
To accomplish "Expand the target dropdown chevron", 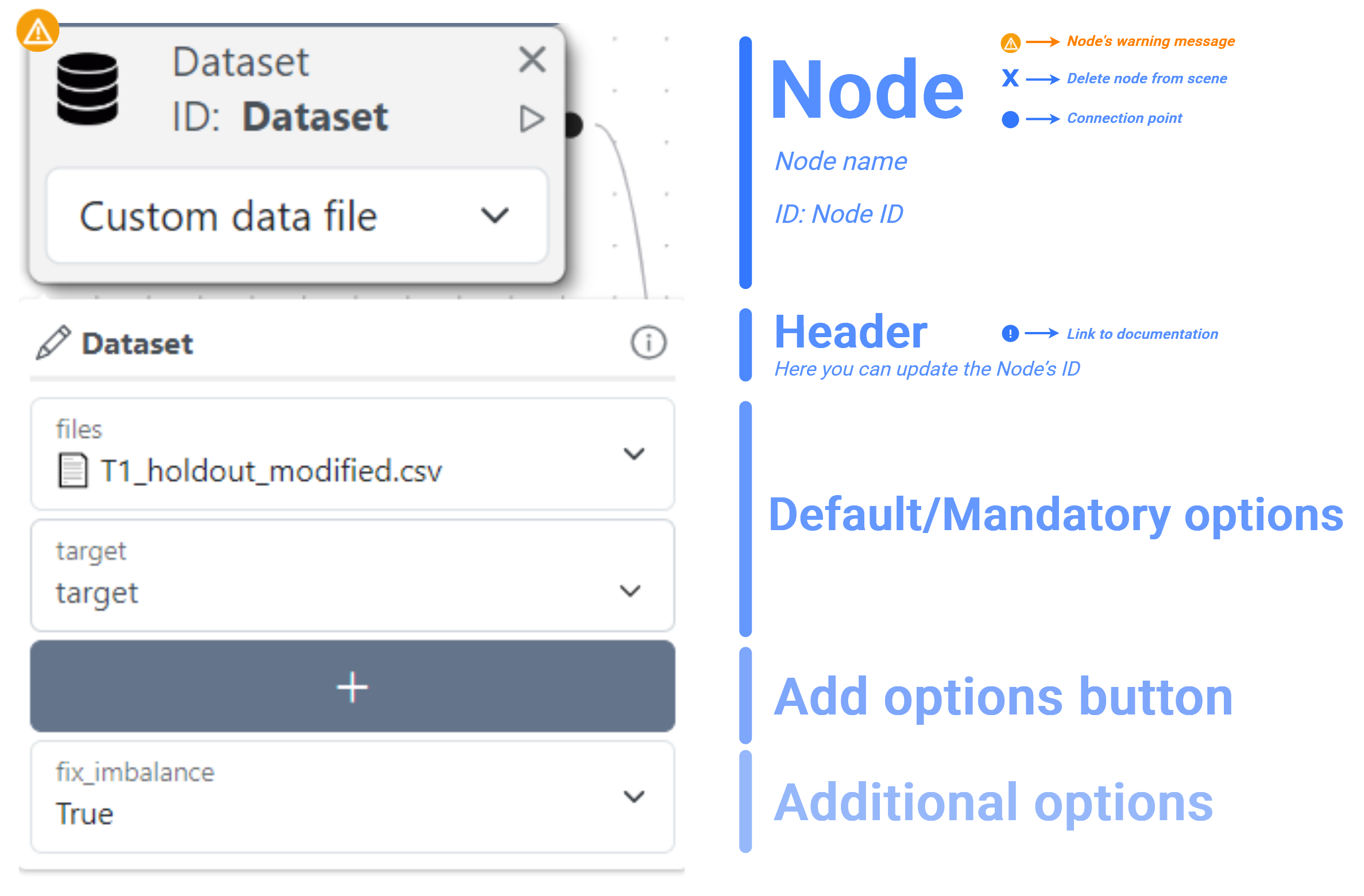I will coord(630,590).
